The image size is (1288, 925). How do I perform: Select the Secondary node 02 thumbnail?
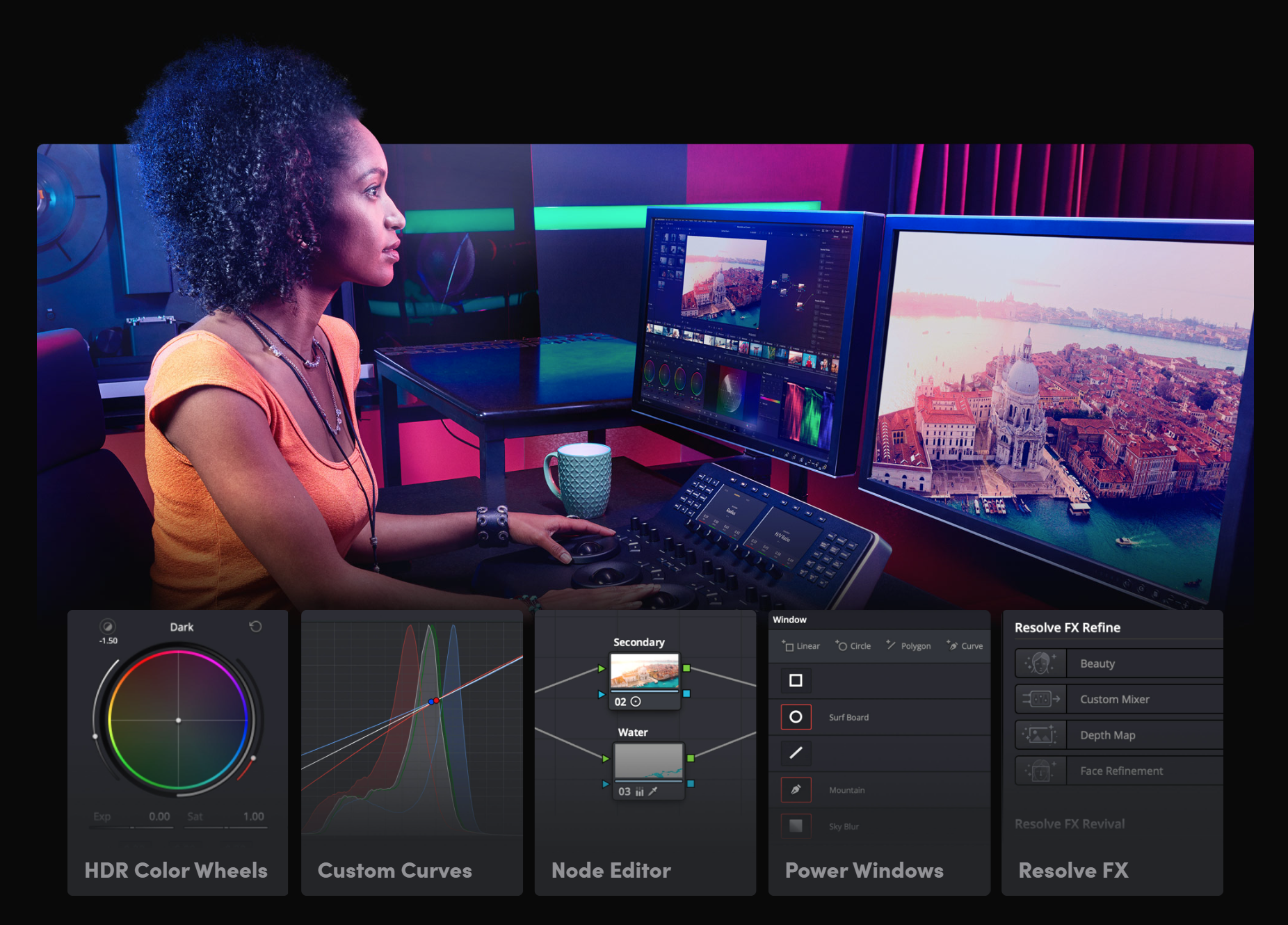644,672
